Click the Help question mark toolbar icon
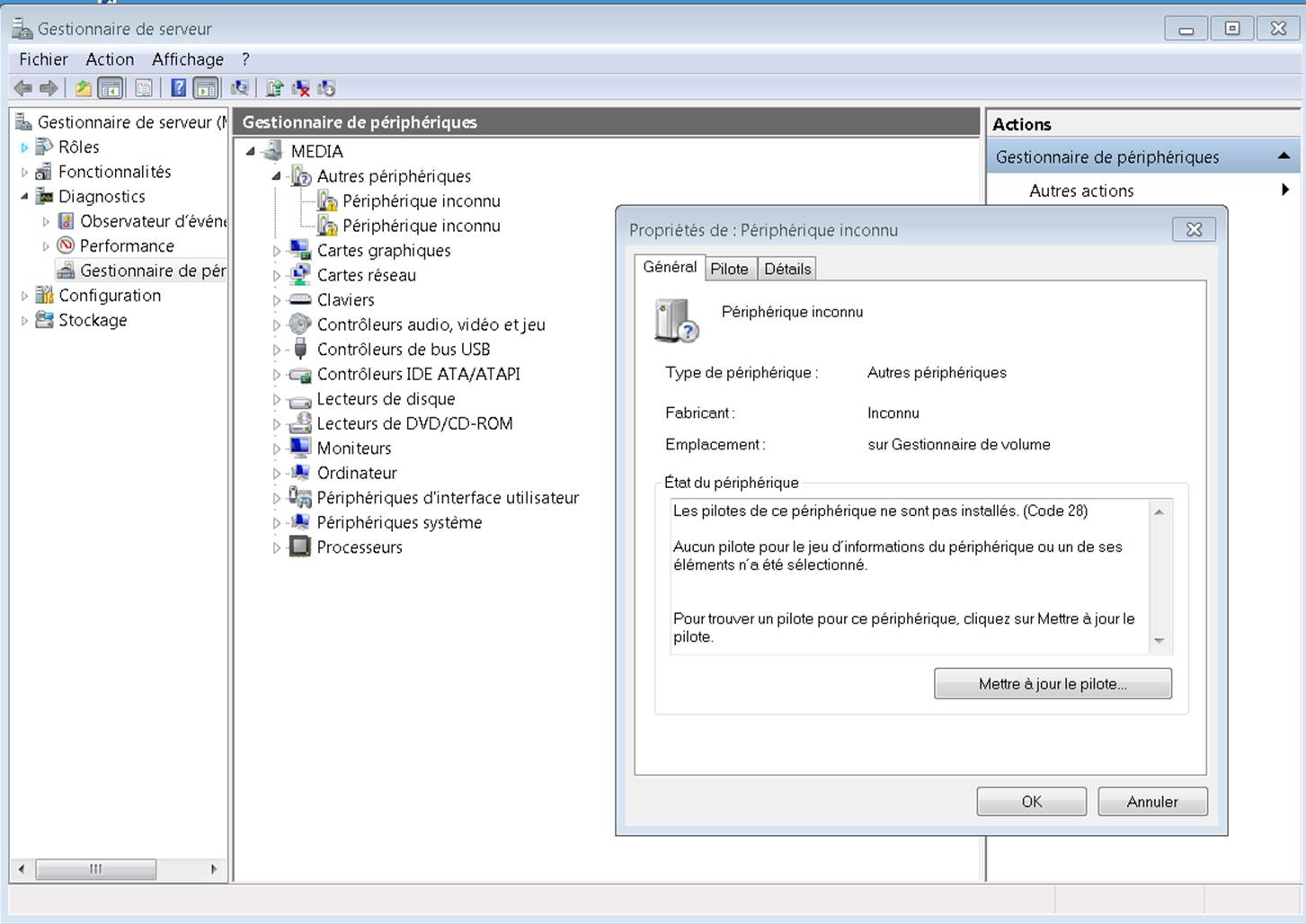 179,88
